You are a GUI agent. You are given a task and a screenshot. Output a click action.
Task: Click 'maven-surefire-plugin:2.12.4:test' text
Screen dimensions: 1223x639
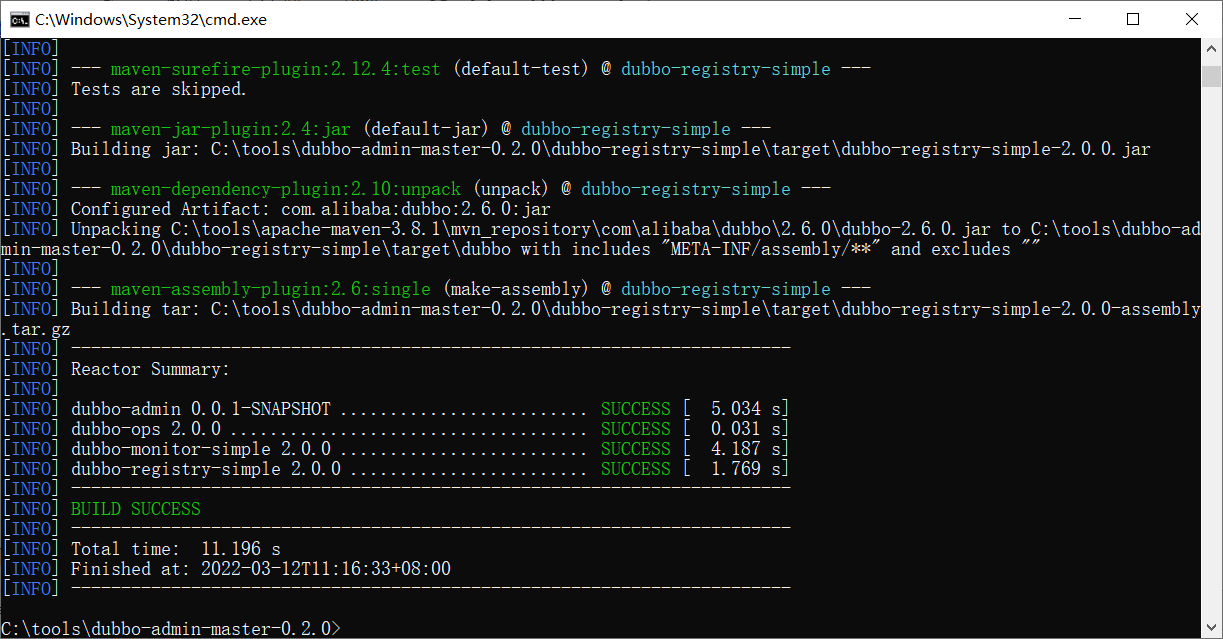pyautogui.click(x=275, y=69)
